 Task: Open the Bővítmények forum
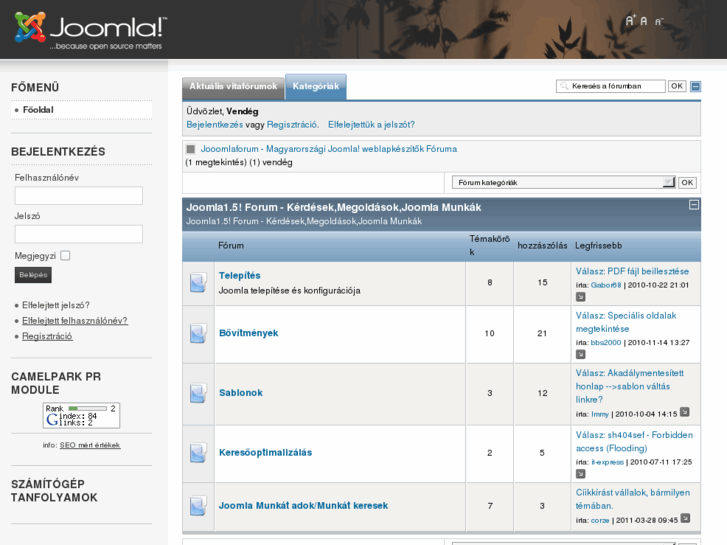point(249,333)
